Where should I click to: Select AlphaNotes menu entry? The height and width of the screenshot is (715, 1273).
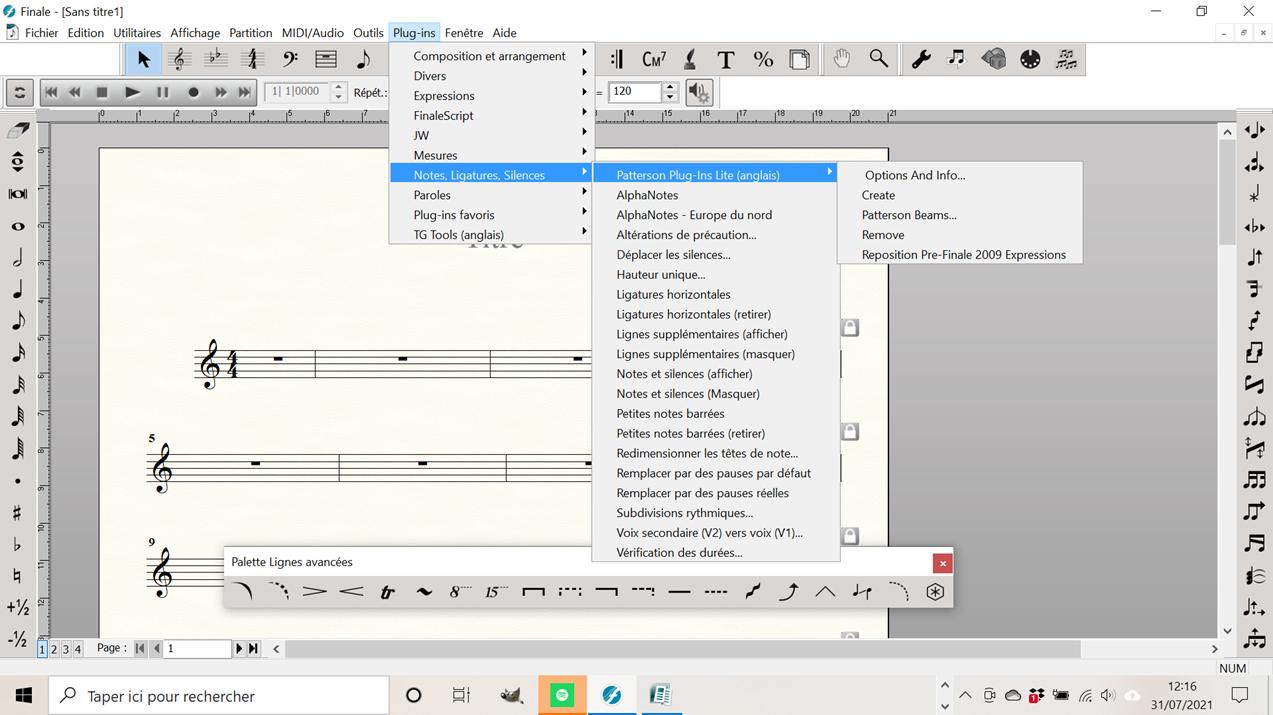tap(647, 195)
